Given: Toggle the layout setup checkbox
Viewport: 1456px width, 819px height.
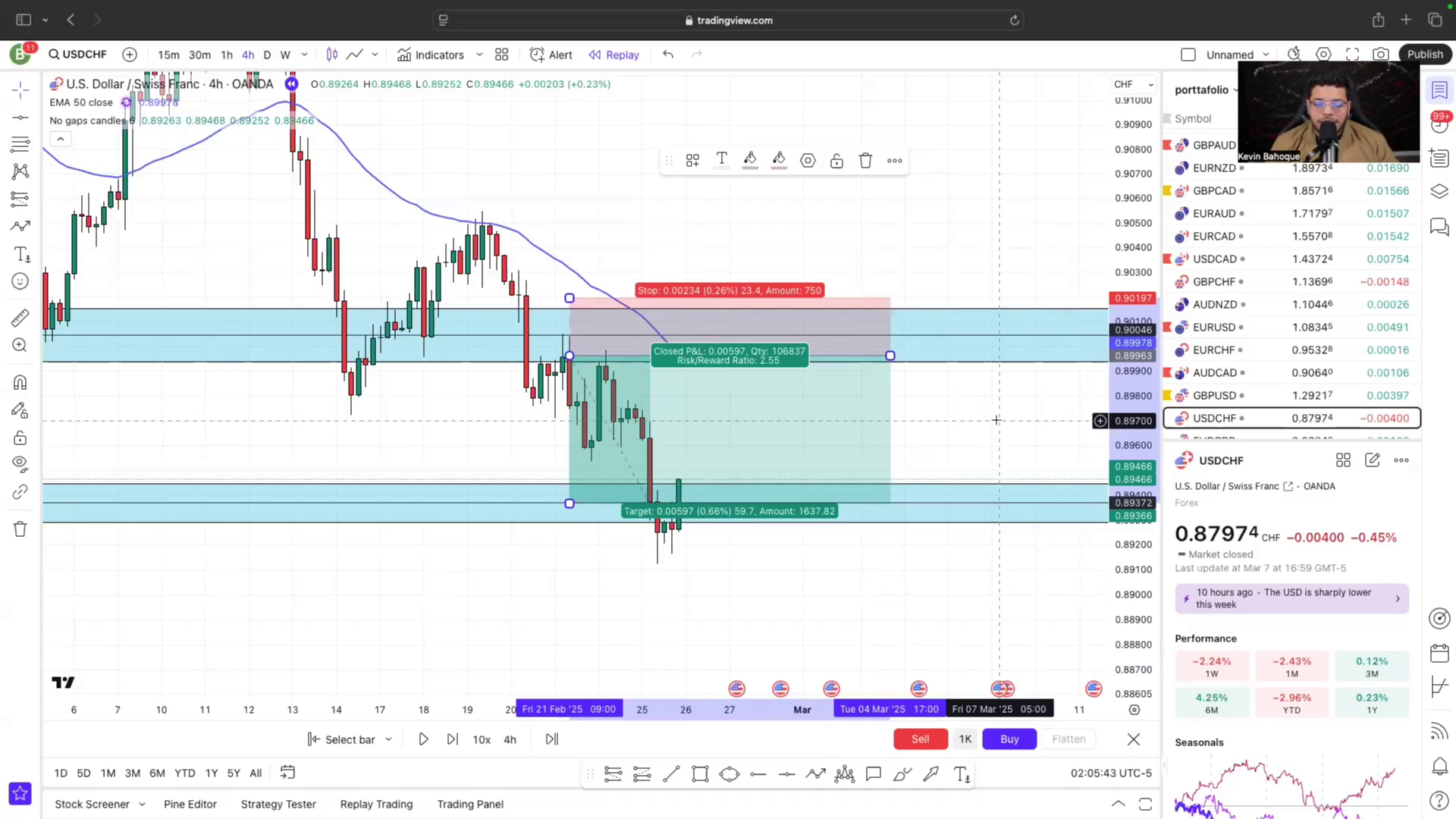Looking at the screenshot, I should 1188,55.
